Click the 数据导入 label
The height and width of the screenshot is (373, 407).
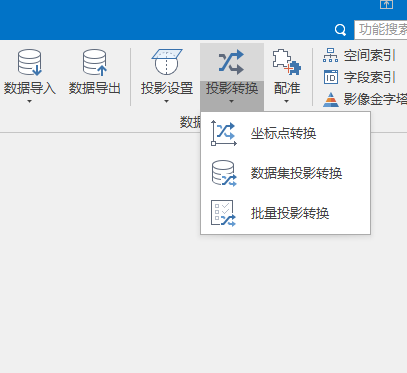(30, 88)
